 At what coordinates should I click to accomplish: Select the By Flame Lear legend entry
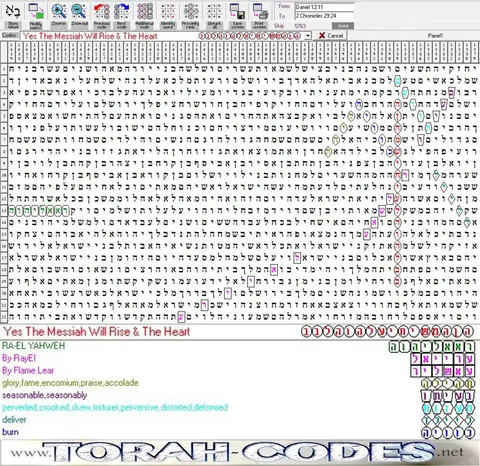coord(28,371)
